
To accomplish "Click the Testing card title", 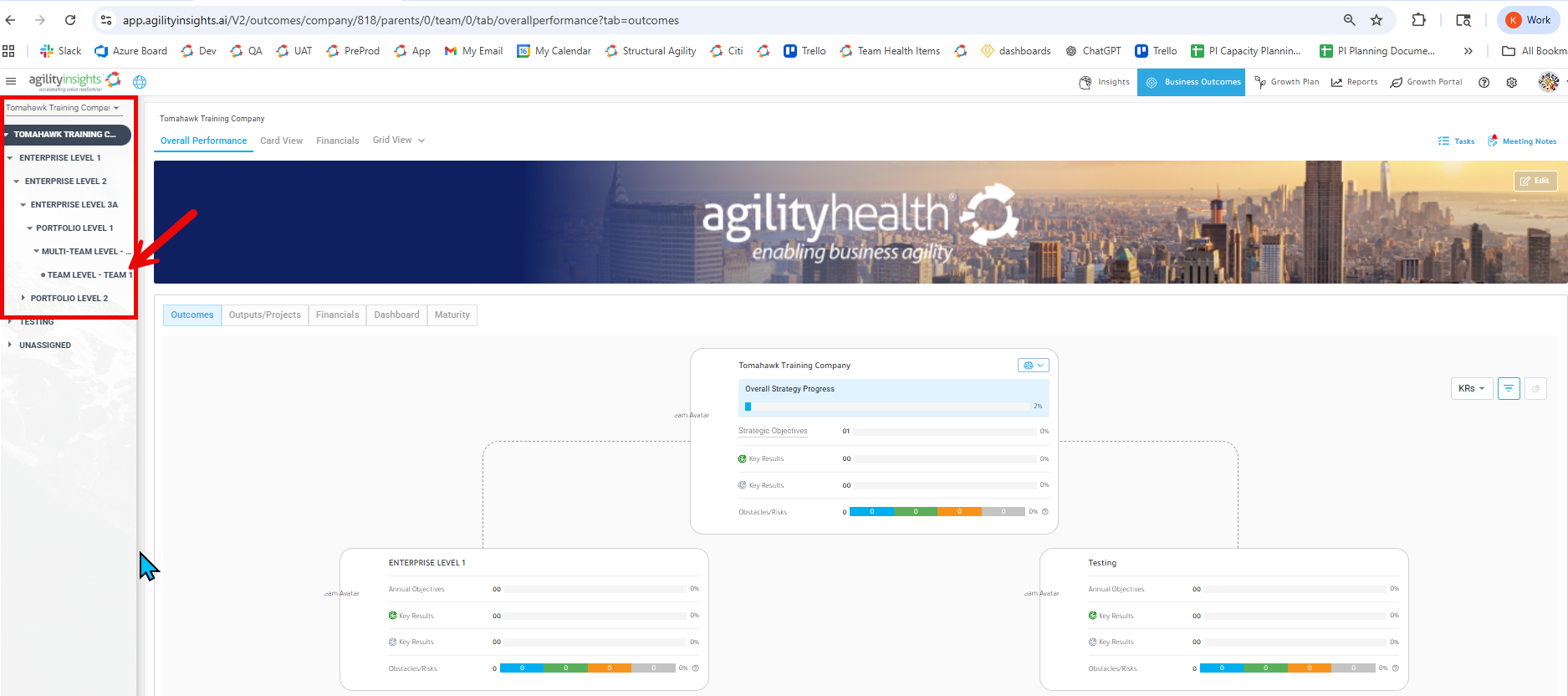I will pos(1102,563).
